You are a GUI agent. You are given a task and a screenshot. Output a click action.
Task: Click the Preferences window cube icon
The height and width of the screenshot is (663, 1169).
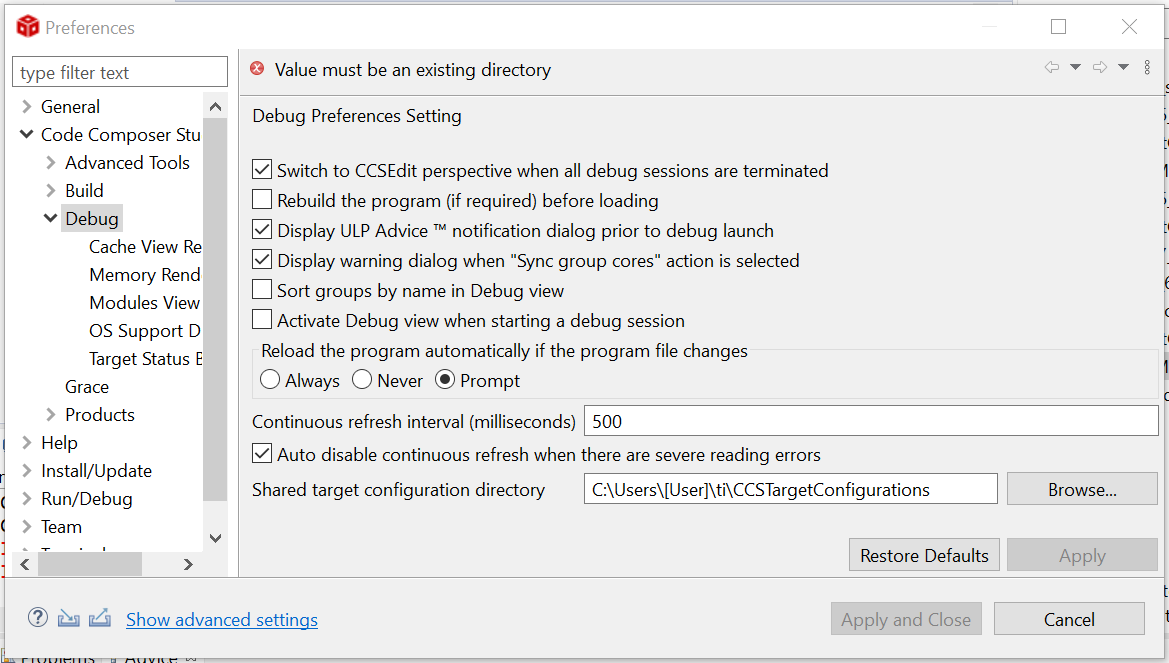pos(27,27)
